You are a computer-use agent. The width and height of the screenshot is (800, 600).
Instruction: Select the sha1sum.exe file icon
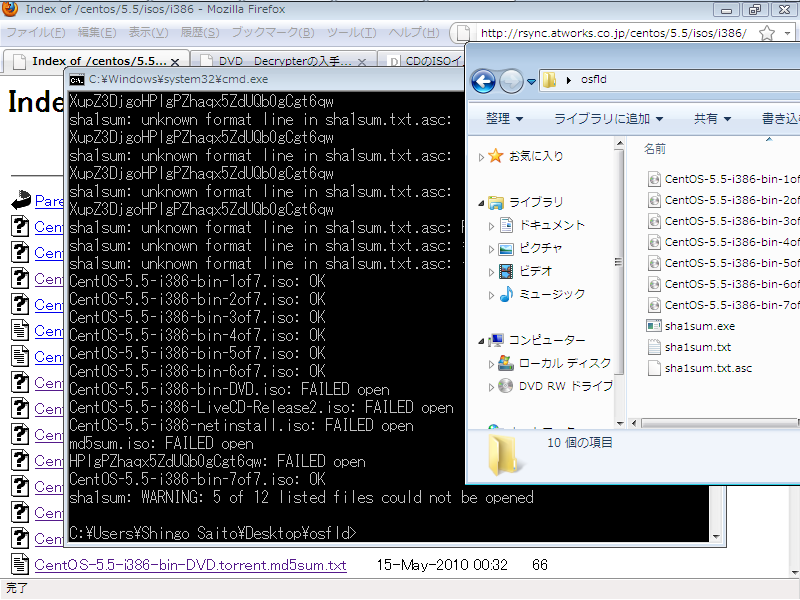(x=654, y=326)
